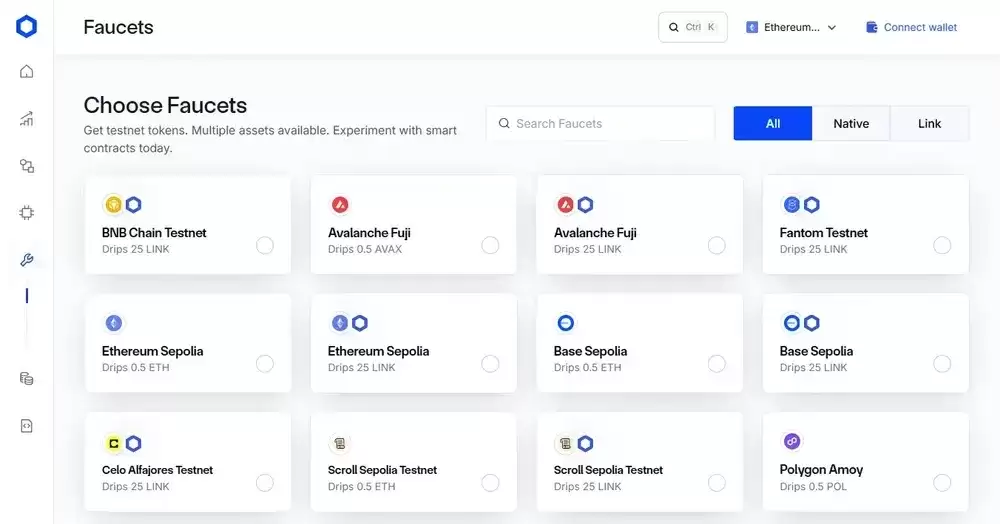Click the connected-shapes sidebar icon
The height and width of the screenshot is (524, 1000).
click(27, 166)
